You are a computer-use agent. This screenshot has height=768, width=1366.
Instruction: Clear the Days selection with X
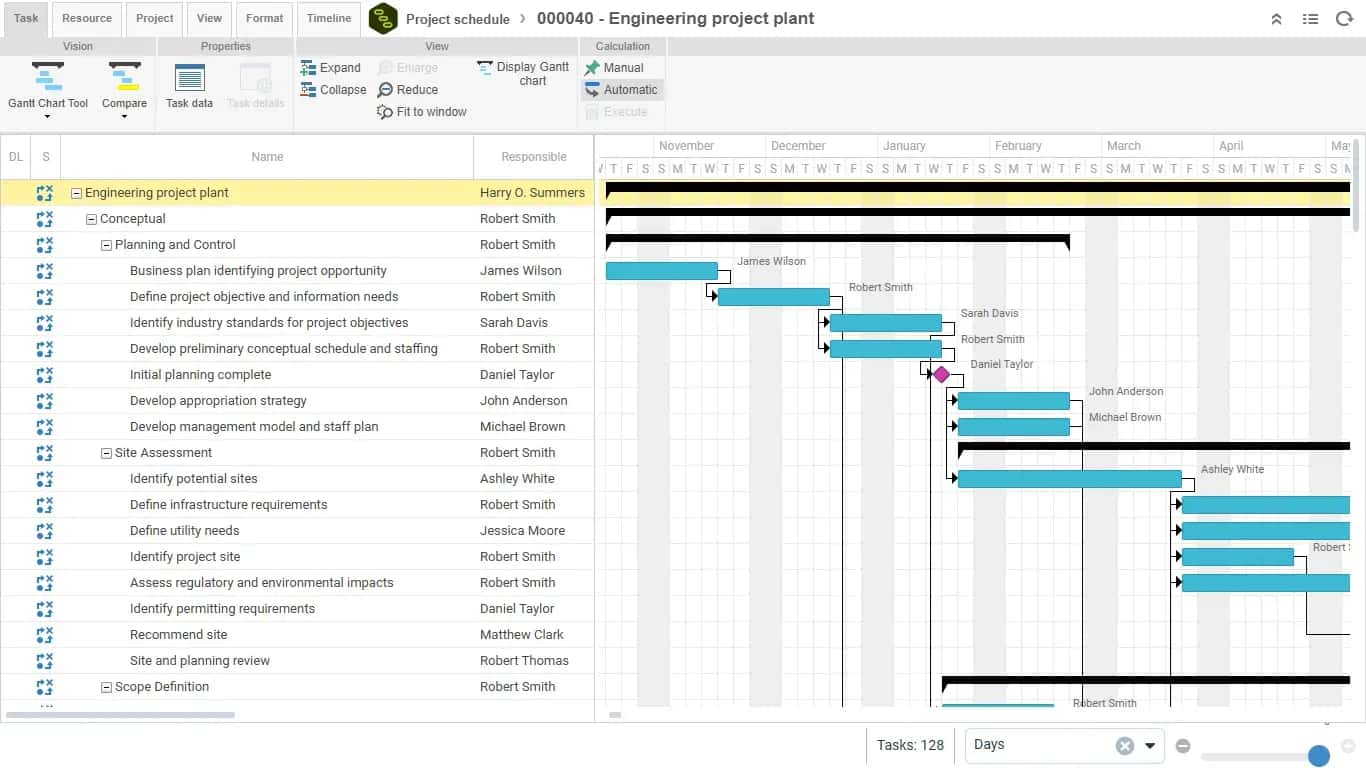tap(1125, 745)
